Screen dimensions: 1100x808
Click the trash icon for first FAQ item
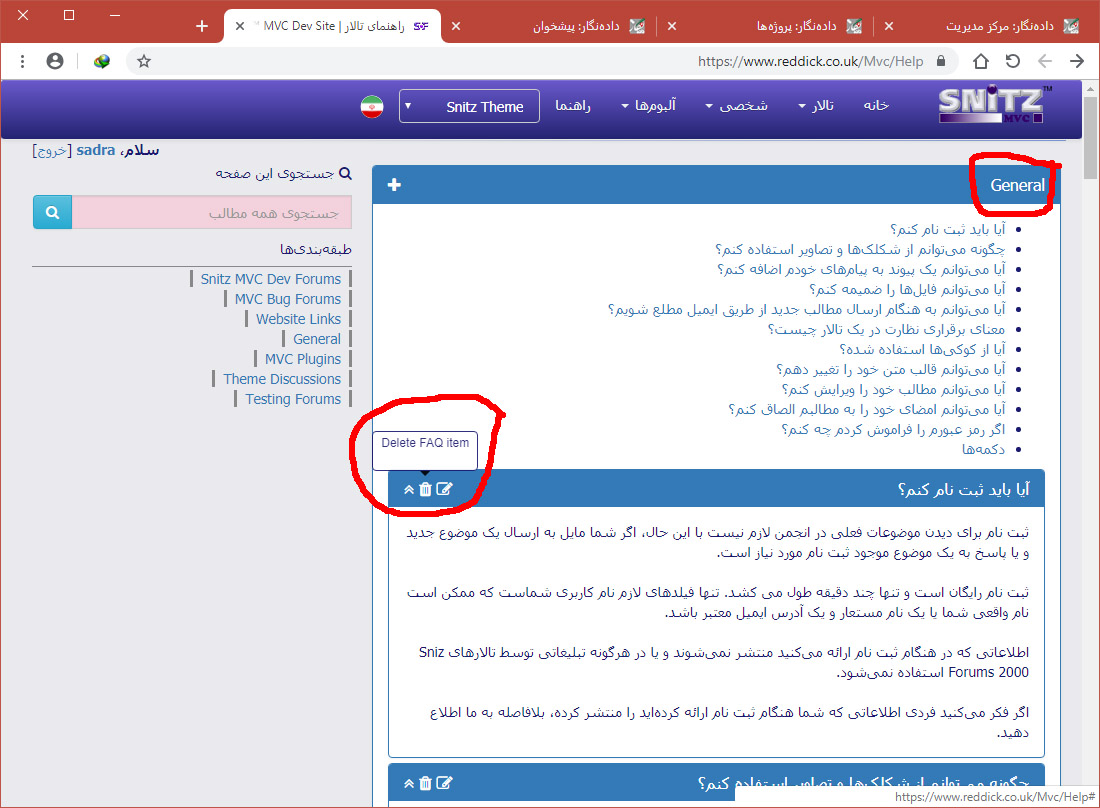425,489
